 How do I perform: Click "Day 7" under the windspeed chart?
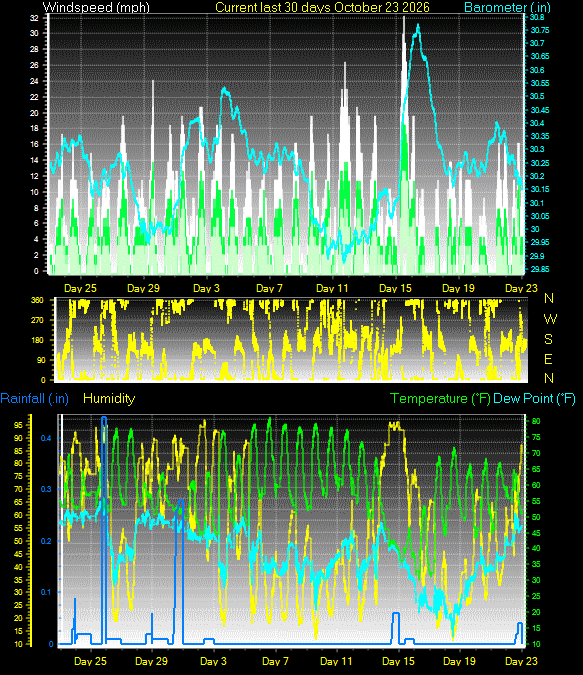click(269, 288)
